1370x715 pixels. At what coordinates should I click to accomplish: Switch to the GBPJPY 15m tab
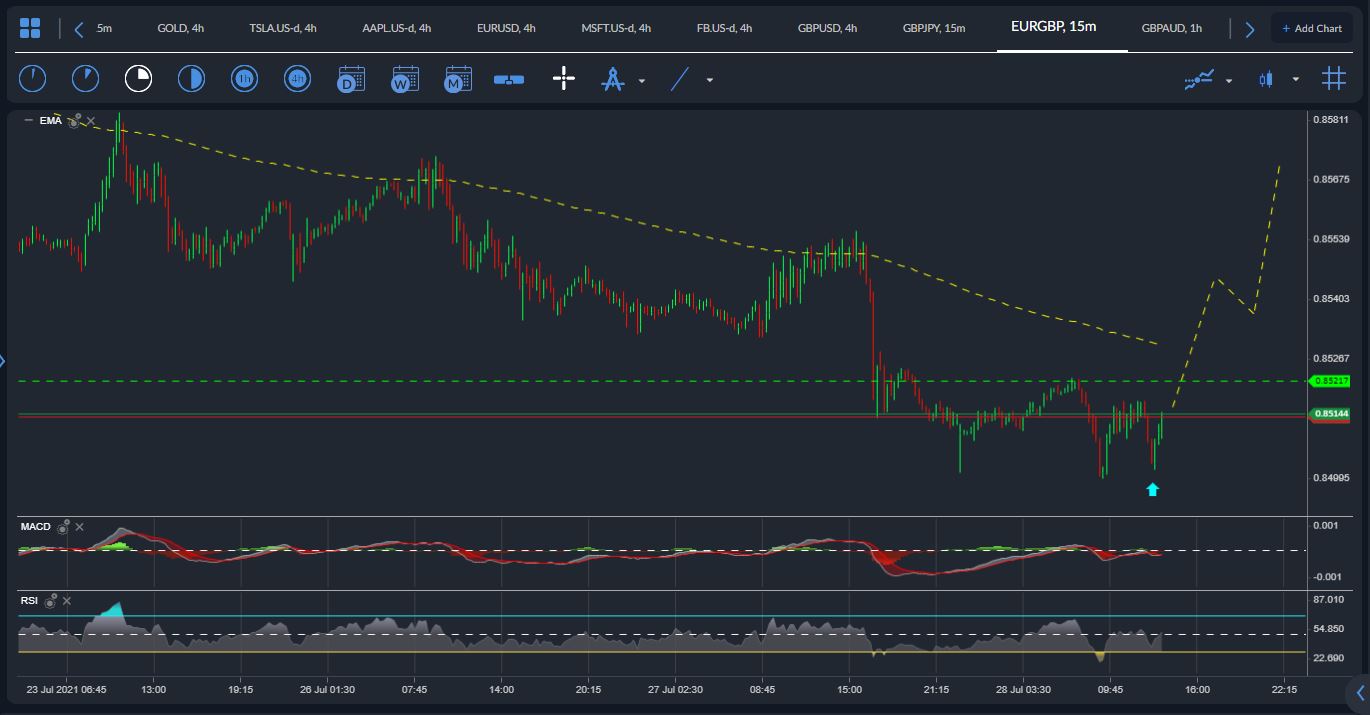(x=933, y=28)
